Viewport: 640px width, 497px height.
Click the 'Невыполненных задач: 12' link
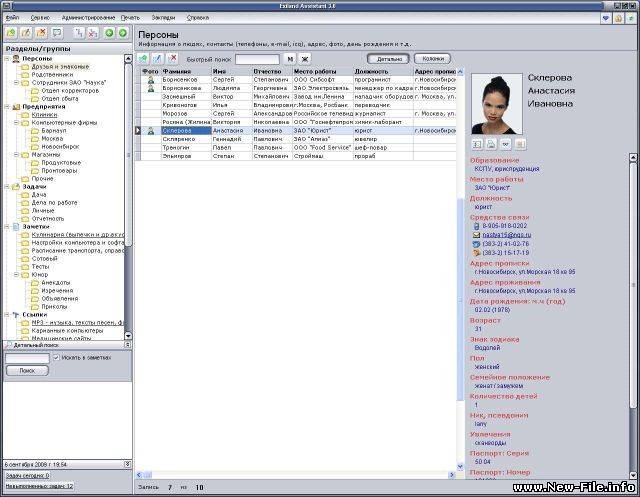tap(40, 486)
